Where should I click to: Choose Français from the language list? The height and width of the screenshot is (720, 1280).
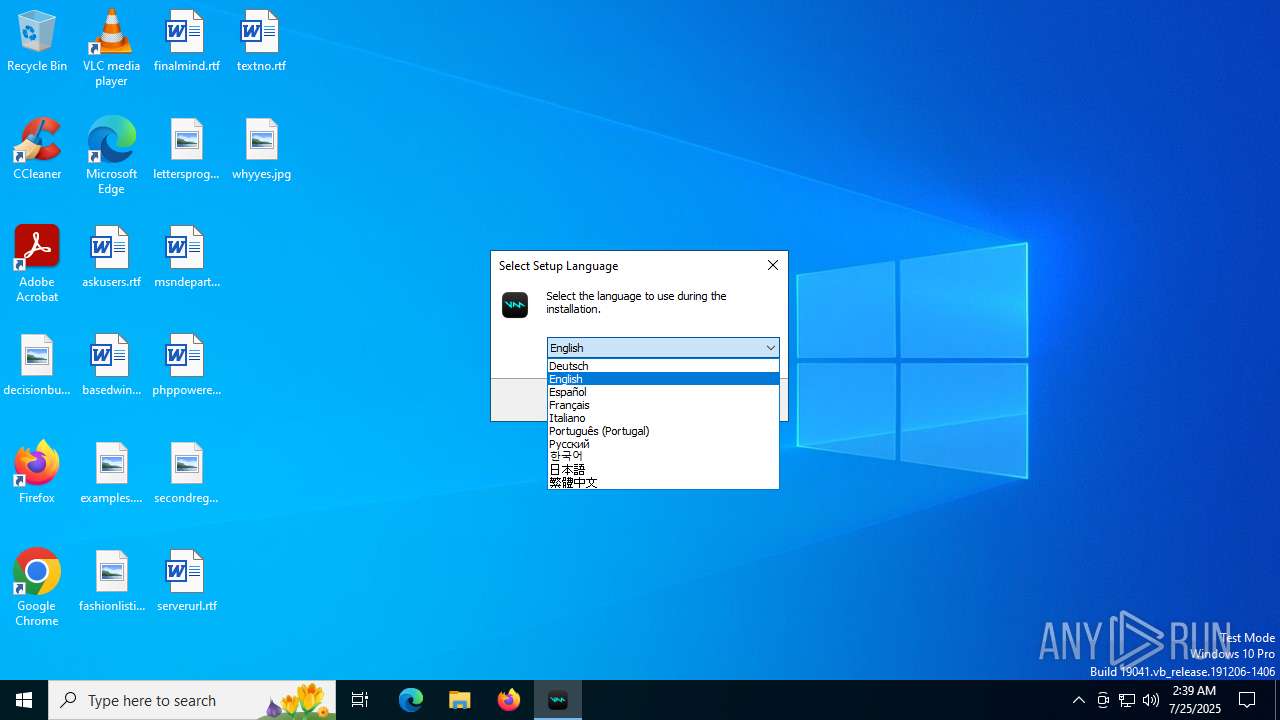coord(663,405)
